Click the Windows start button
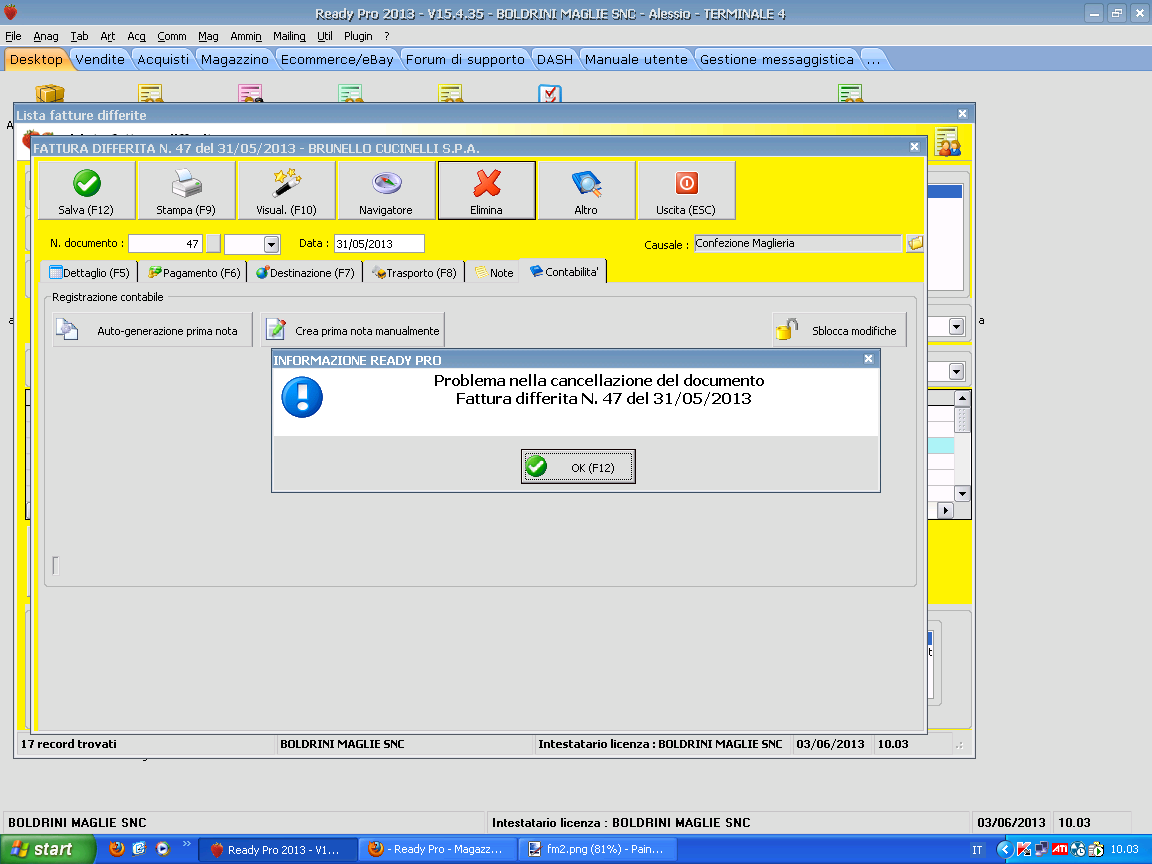Screen dimensions: 1152x864 (48, 849)
